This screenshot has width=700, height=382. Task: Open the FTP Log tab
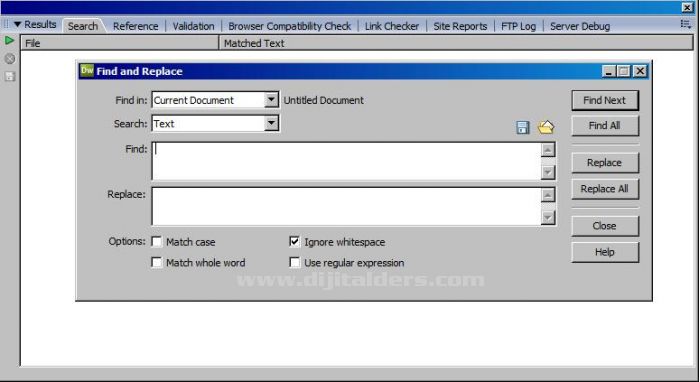(518, 26)
